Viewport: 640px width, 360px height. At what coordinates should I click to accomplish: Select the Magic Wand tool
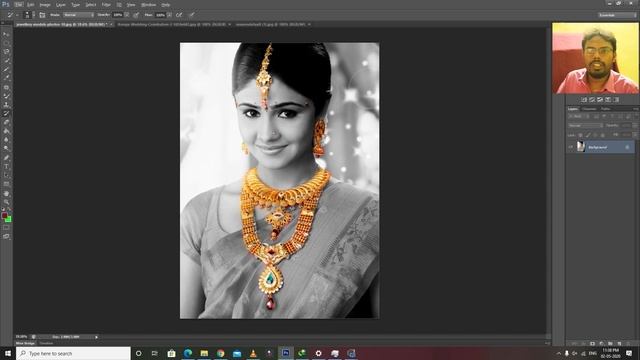point(6,60)
